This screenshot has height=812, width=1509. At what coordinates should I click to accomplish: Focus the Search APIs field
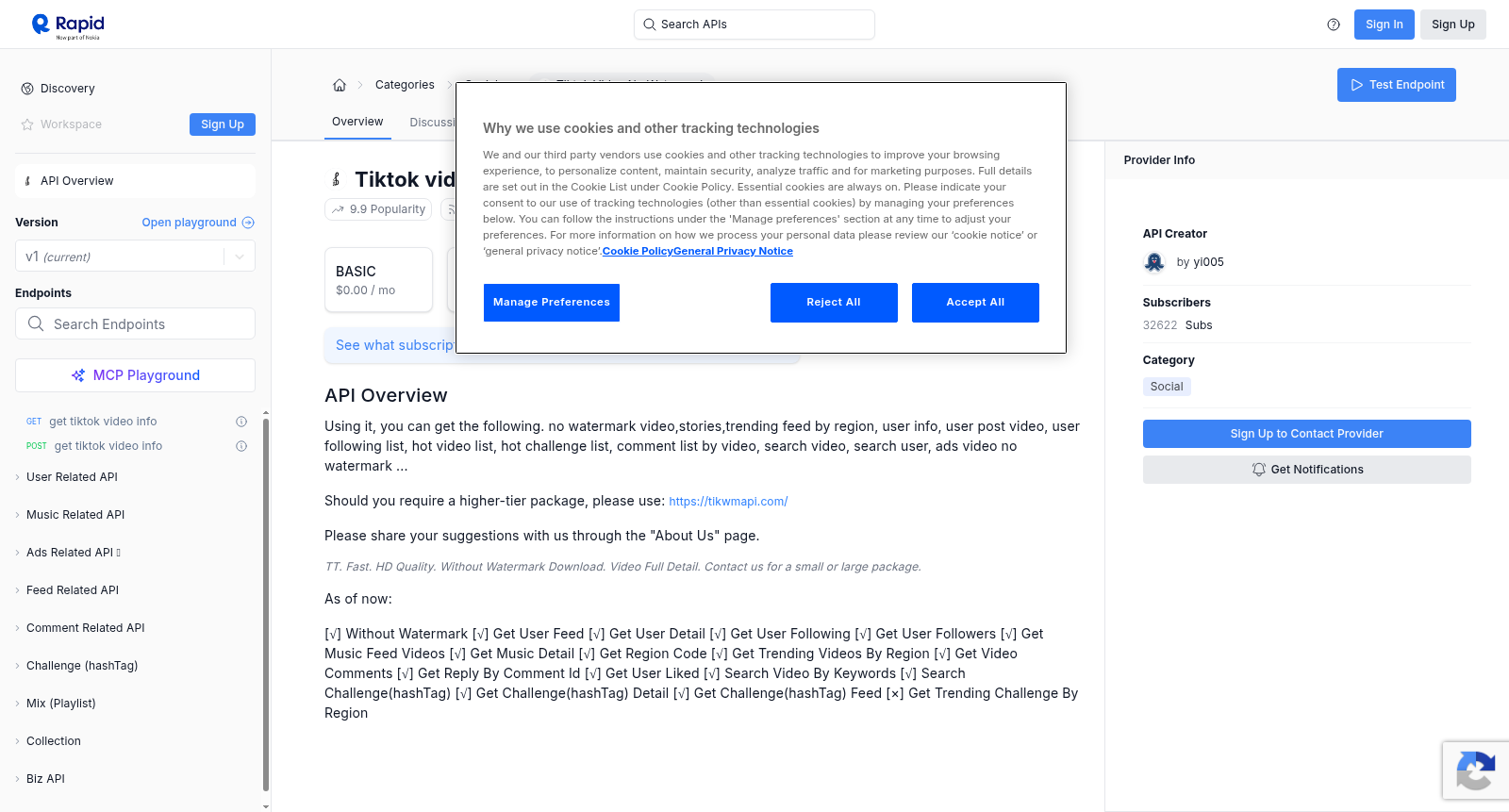[754, 25]
